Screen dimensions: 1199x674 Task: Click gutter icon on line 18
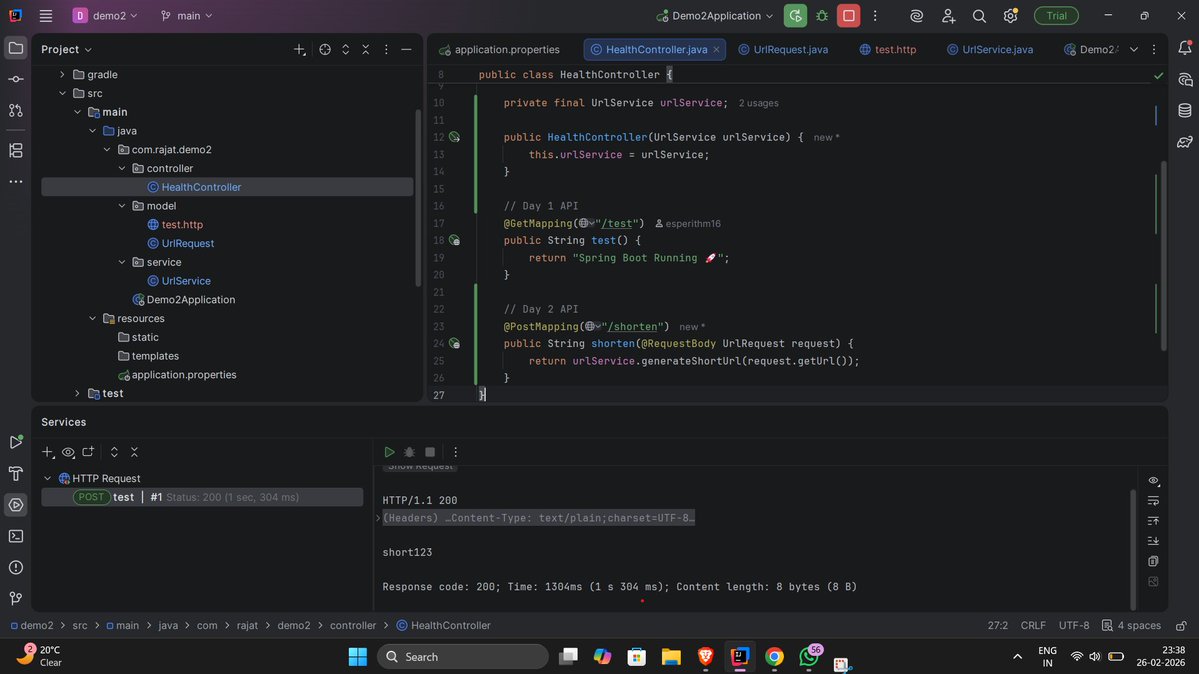tap(454, 240)
